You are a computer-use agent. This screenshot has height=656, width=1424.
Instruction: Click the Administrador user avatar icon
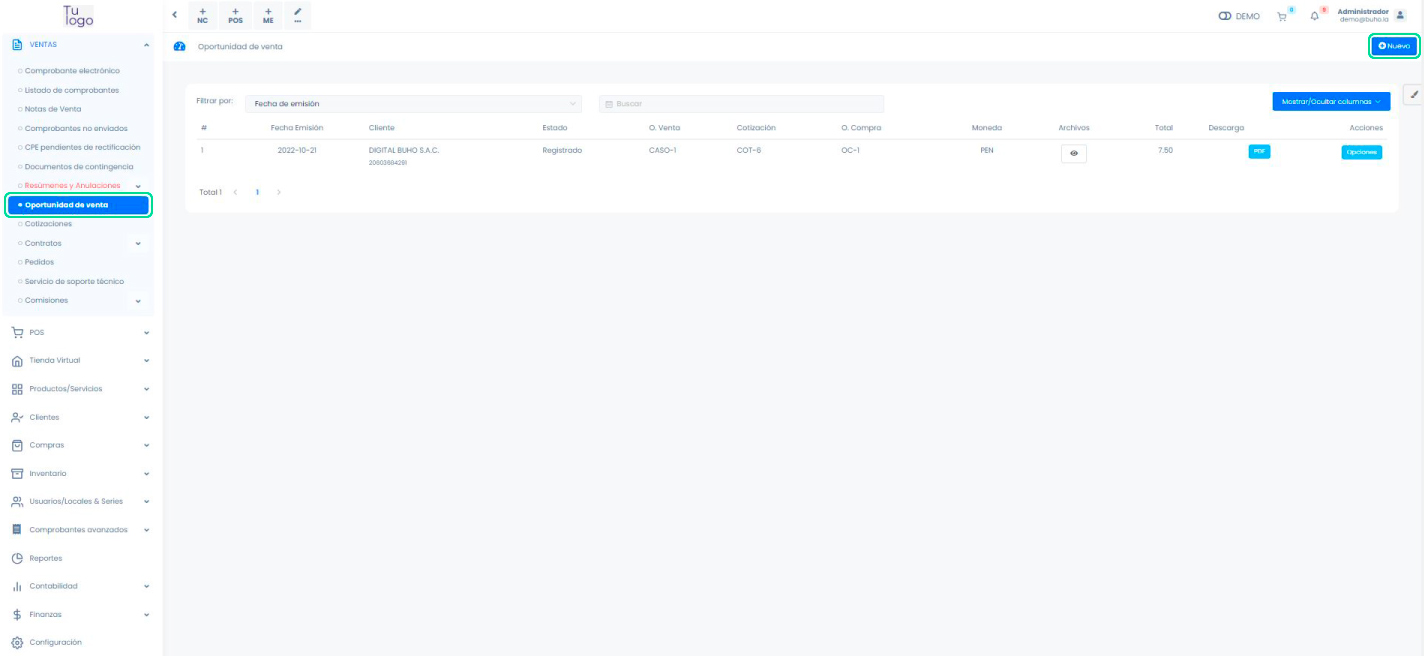[1400, 15]
